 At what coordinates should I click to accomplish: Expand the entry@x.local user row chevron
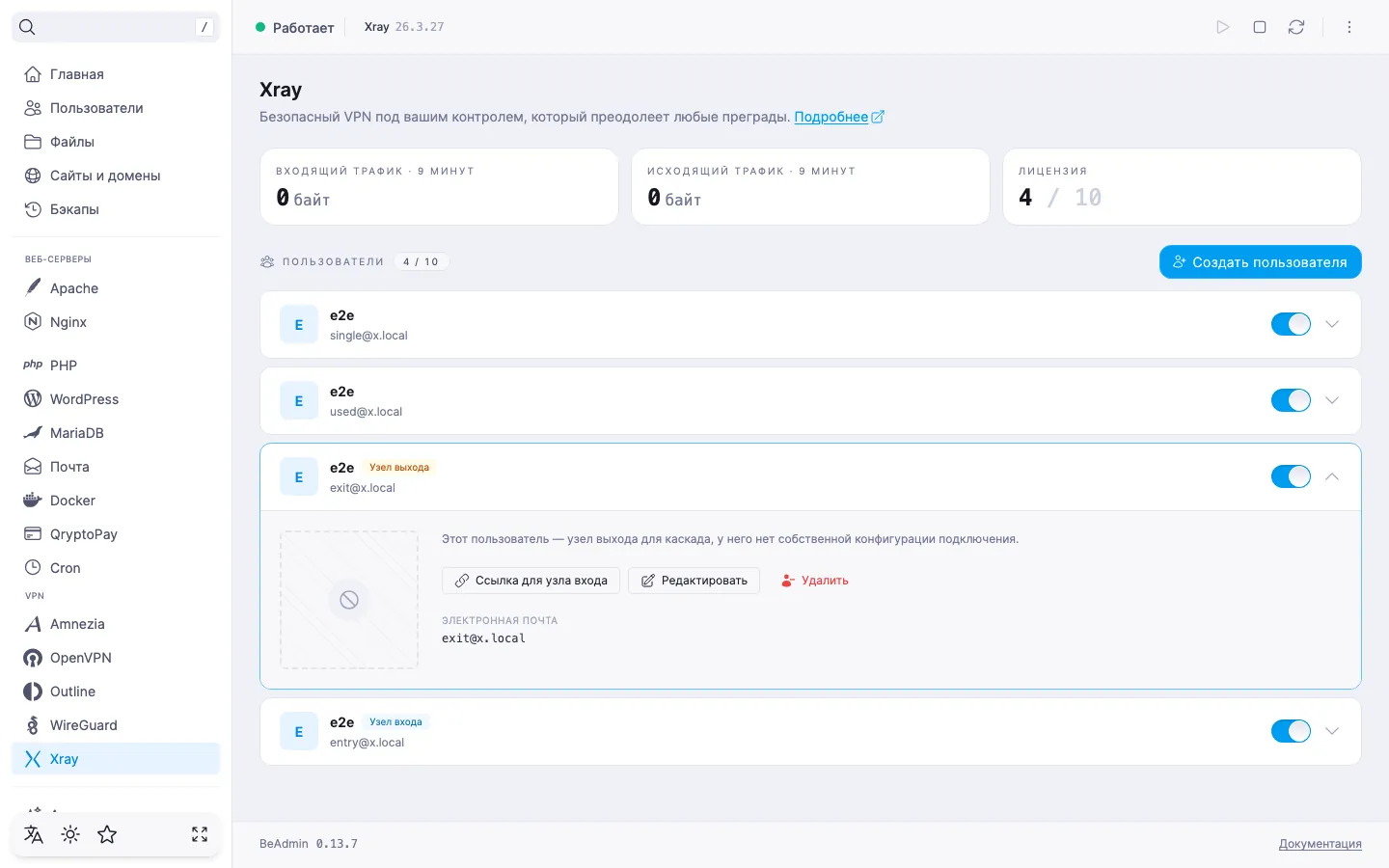tap(1332, 731)
